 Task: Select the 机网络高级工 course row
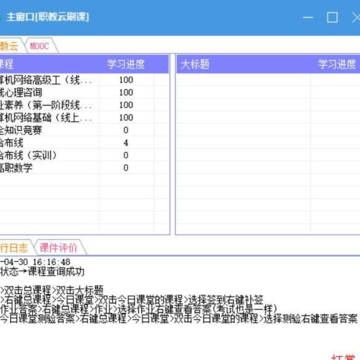point(84,80)
